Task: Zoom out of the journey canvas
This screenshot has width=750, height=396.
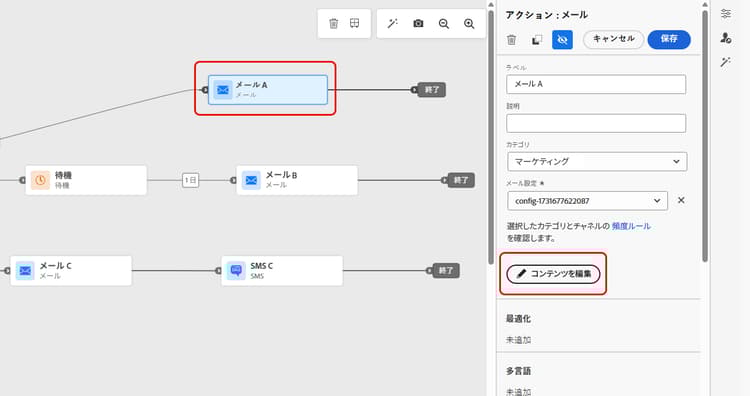Action: [x=444, y=23]
